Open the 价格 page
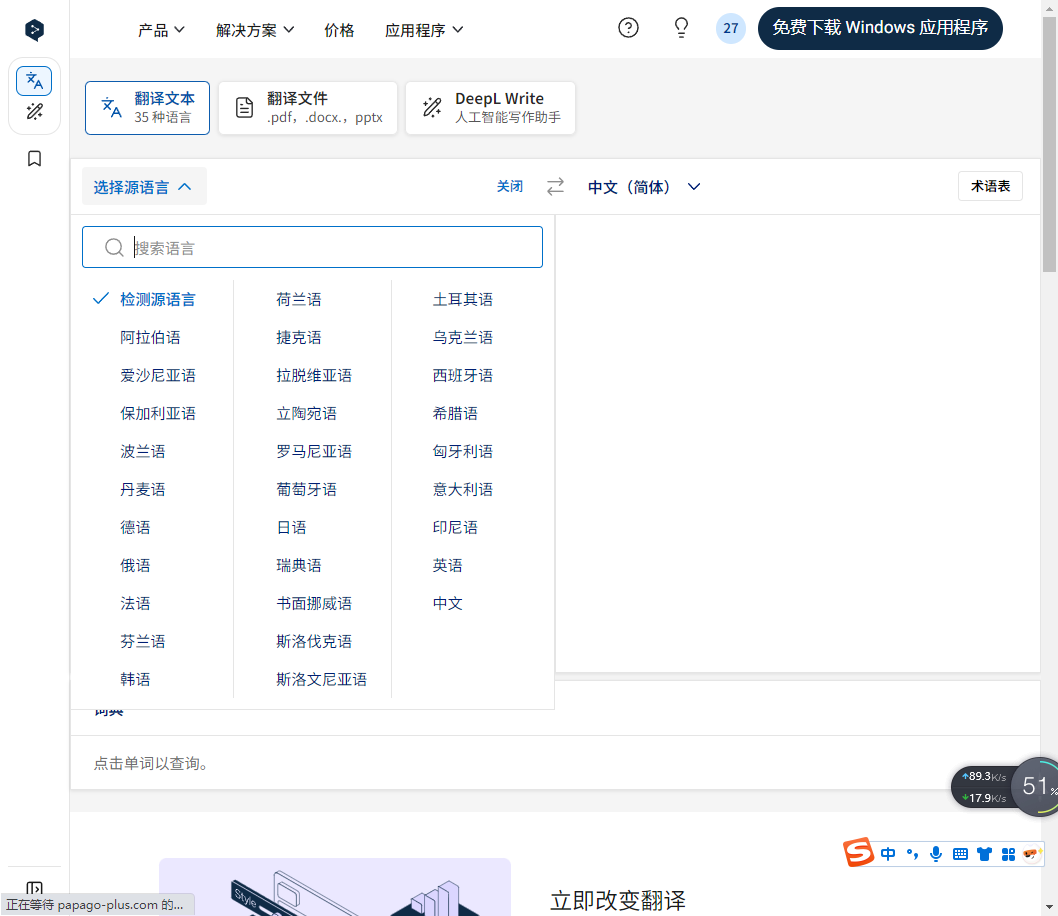Viewport: 1058px width, 916px height. click(339, 30)
